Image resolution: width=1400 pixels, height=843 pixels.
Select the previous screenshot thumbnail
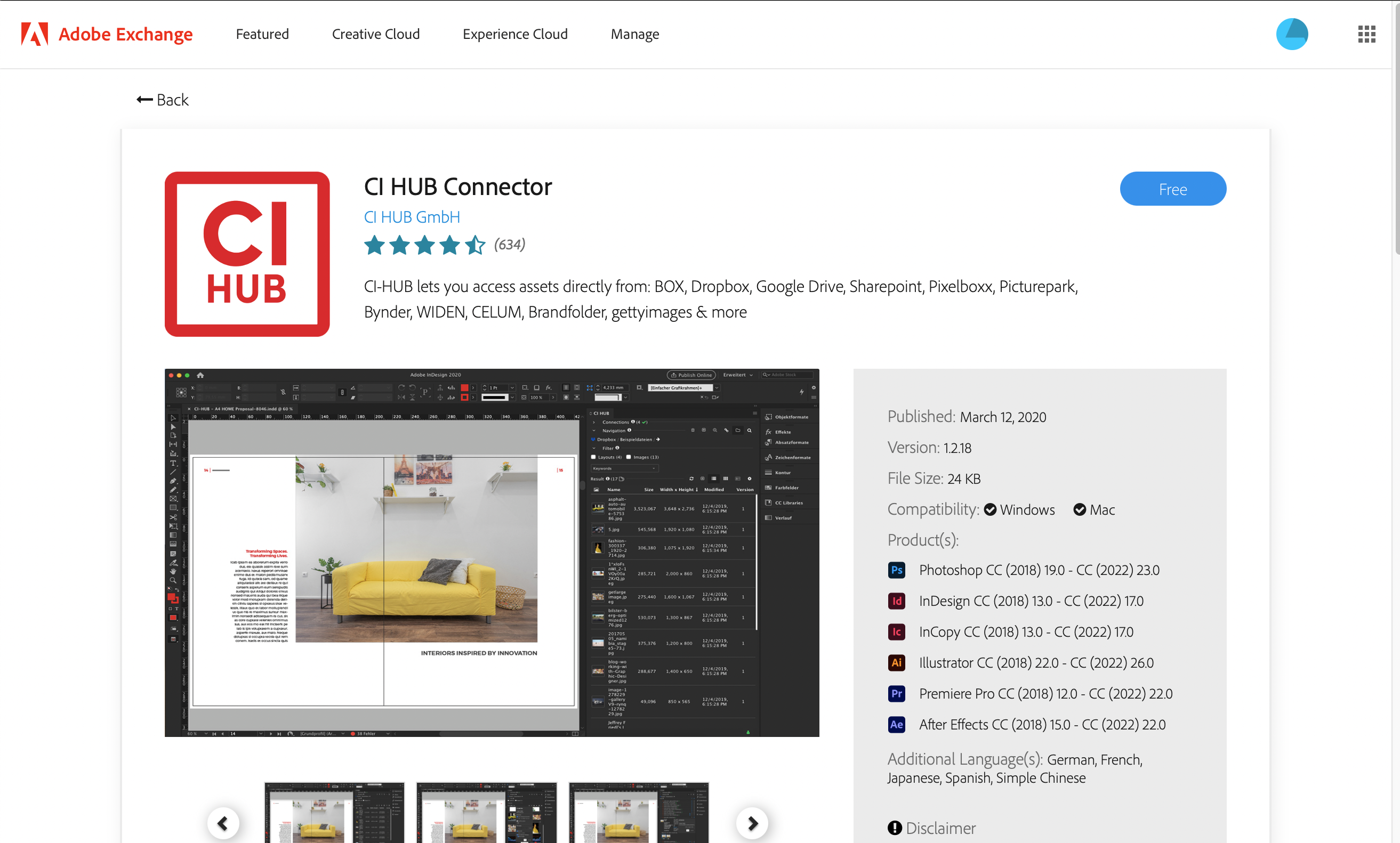[223, 822]
